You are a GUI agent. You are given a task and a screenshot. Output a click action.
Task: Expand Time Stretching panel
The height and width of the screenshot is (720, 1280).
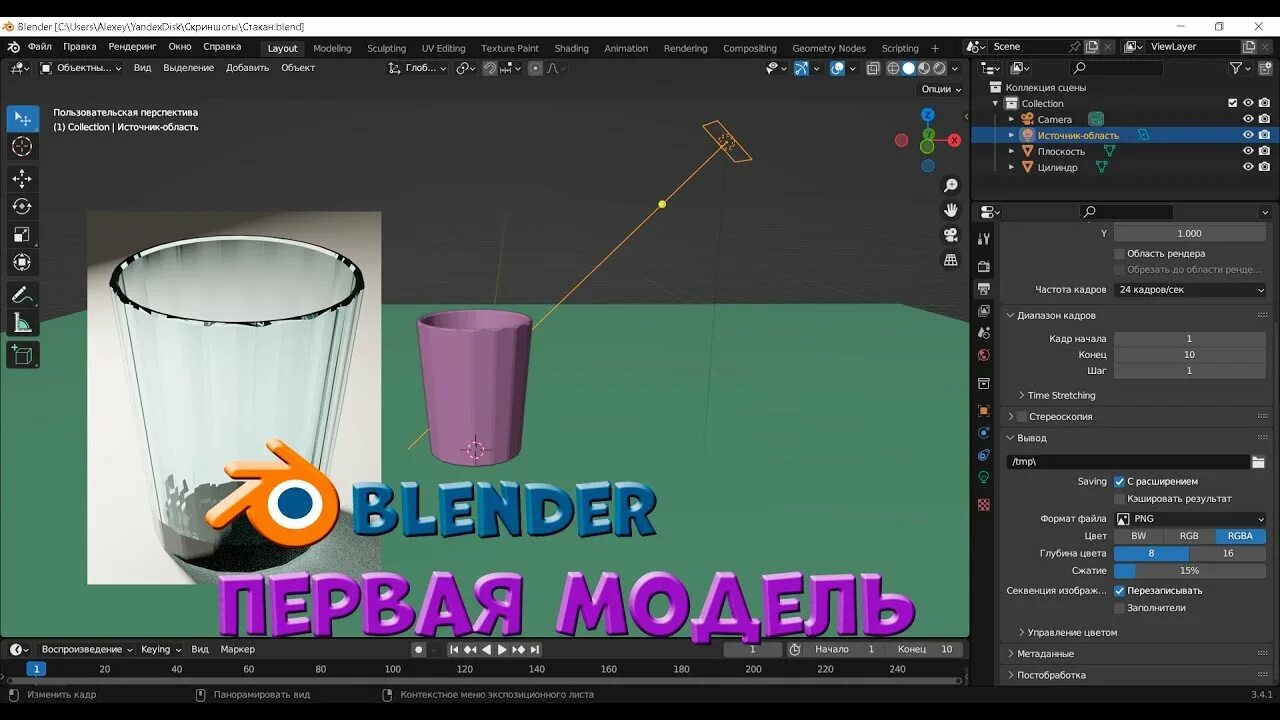click(x=1061, y=396)
